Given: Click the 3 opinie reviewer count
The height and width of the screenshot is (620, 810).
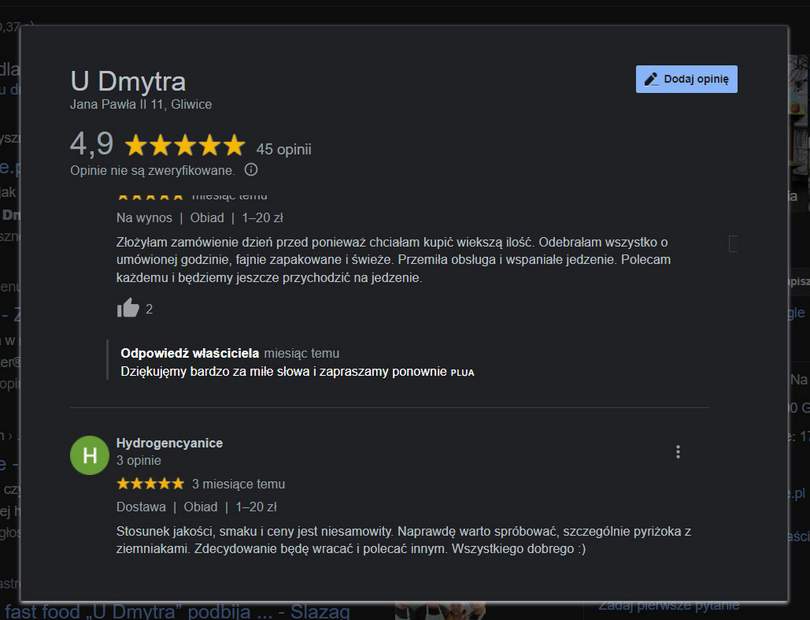Looking at the screenshot, I should coord(138,460).
